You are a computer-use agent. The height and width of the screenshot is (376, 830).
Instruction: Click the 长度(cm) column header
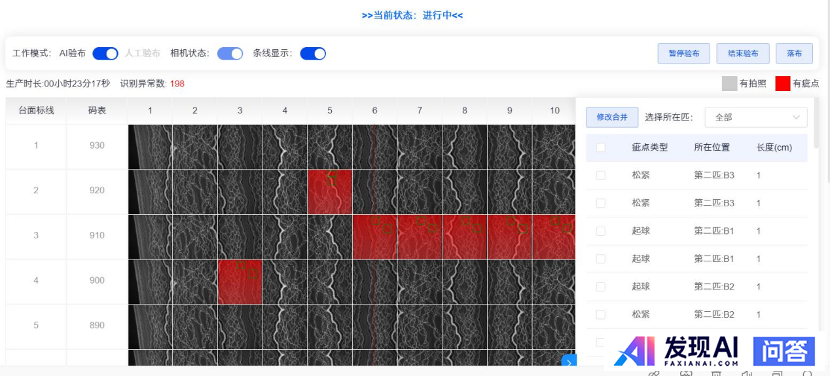click(774, 148)
